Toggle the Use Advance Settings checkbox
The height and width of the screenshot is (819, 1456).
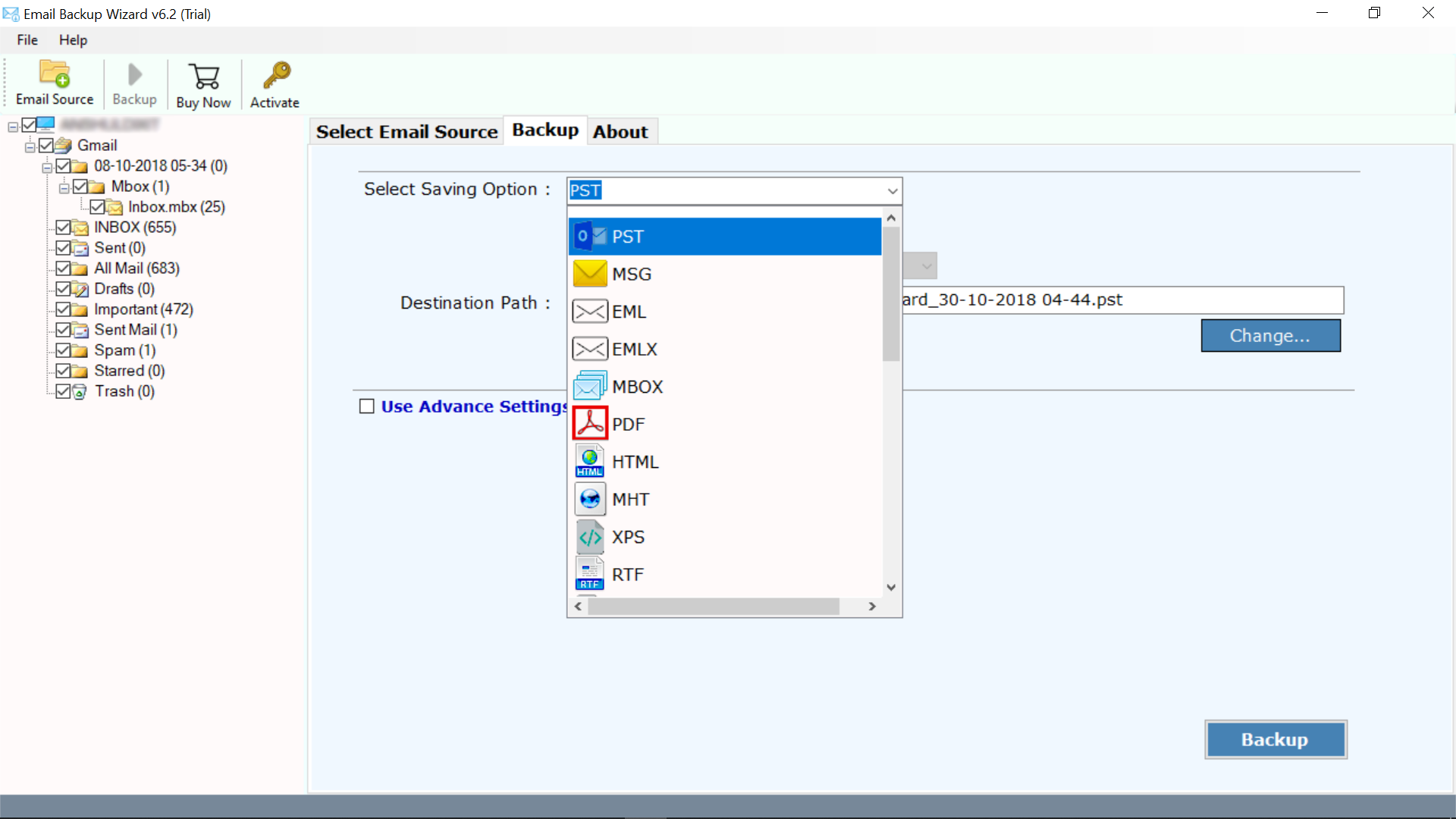tap(367, 406)
